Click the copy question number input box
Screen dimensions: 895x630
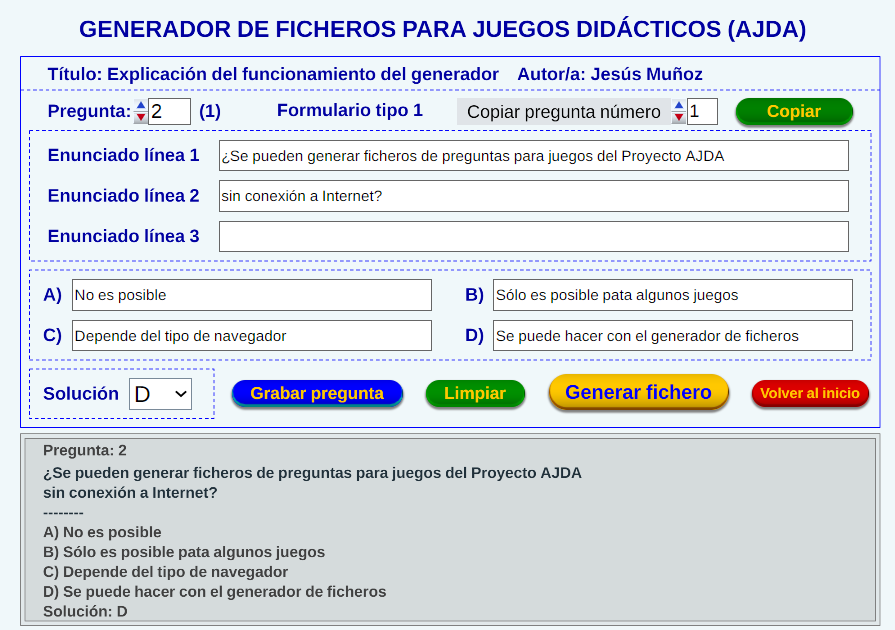coord(702,111)
